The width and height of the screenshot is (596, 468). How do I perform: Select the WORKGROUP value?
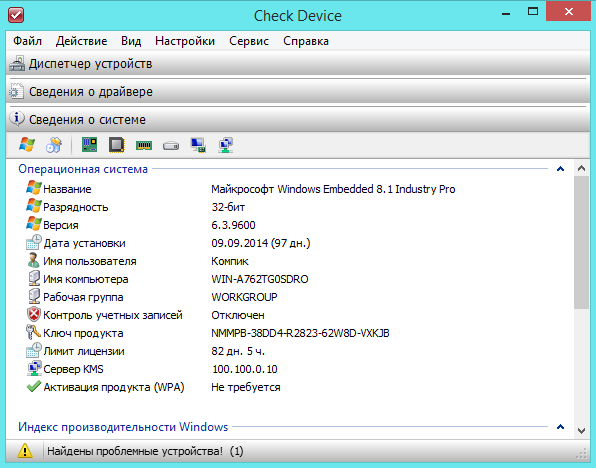[x=244, y=297]
